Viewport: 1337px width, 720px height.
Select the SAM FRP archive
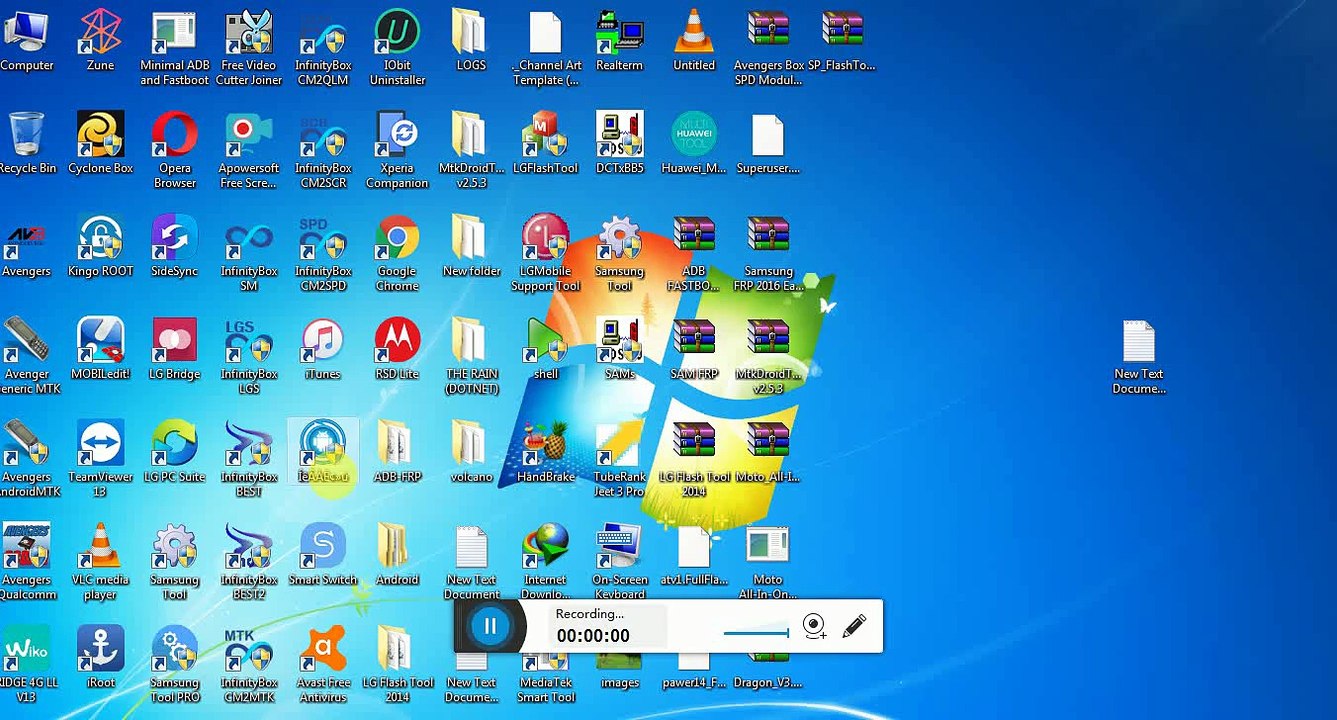pyautogui.click(x=694, y=349)
